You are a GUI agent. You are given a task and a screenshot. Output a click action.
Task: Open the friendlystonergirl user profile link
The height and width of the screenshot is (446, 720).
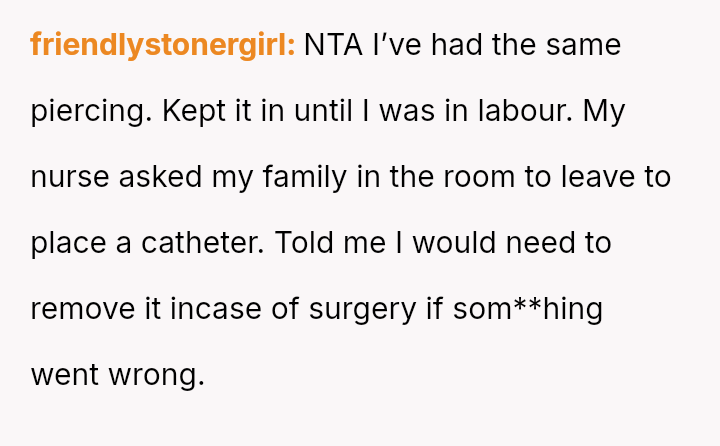tap(163, 46)
